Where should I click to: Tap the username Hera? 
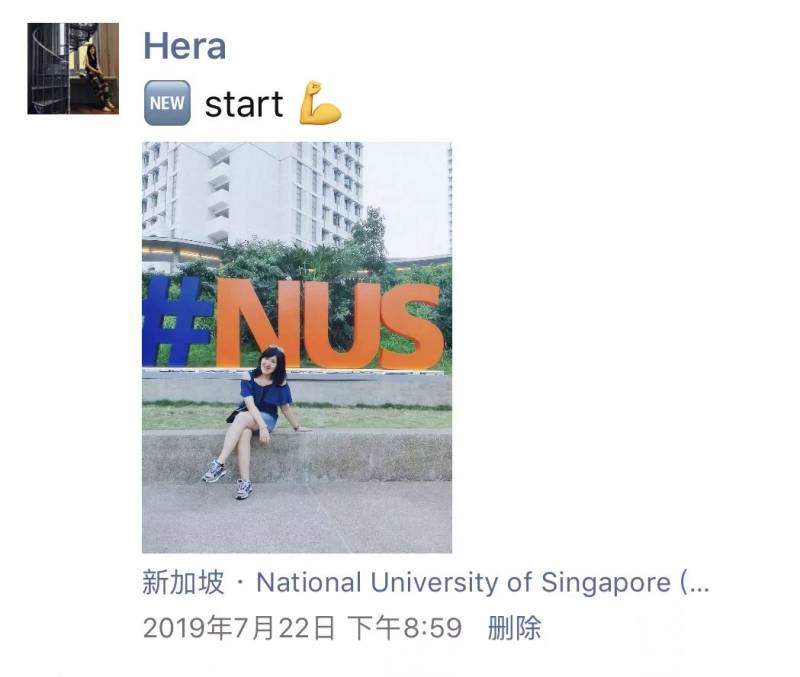click(184, 46)
